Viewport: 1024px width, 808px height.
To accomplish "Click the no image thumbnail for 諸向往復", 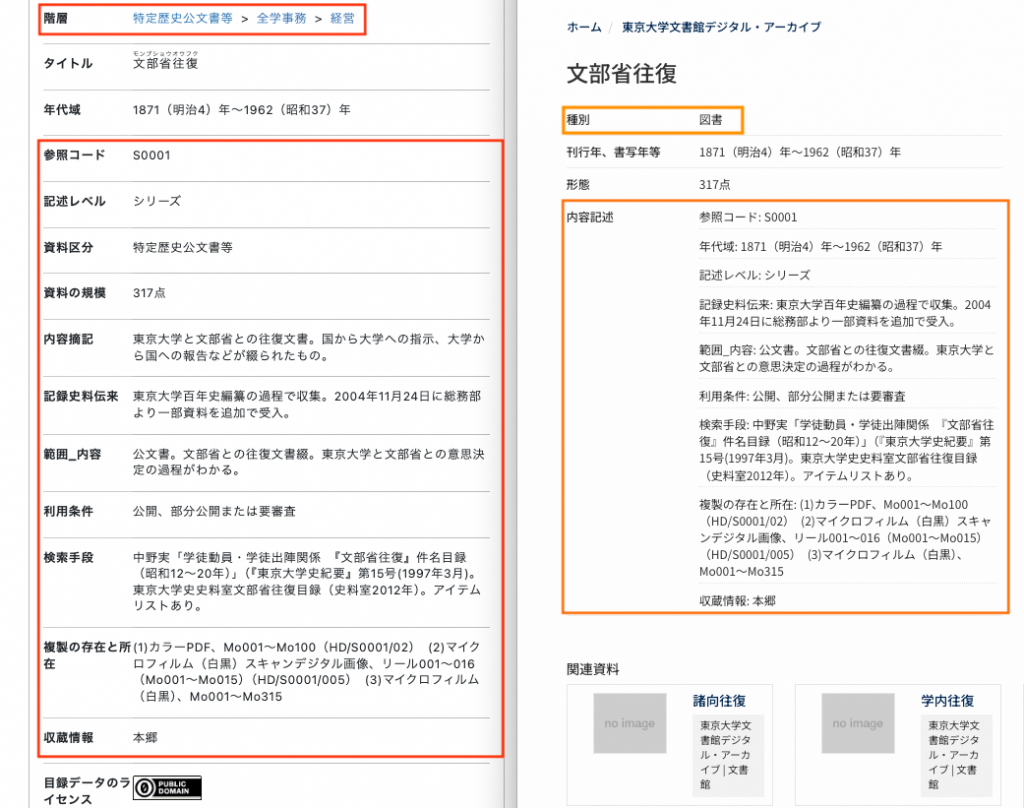I will coord(630,723).
